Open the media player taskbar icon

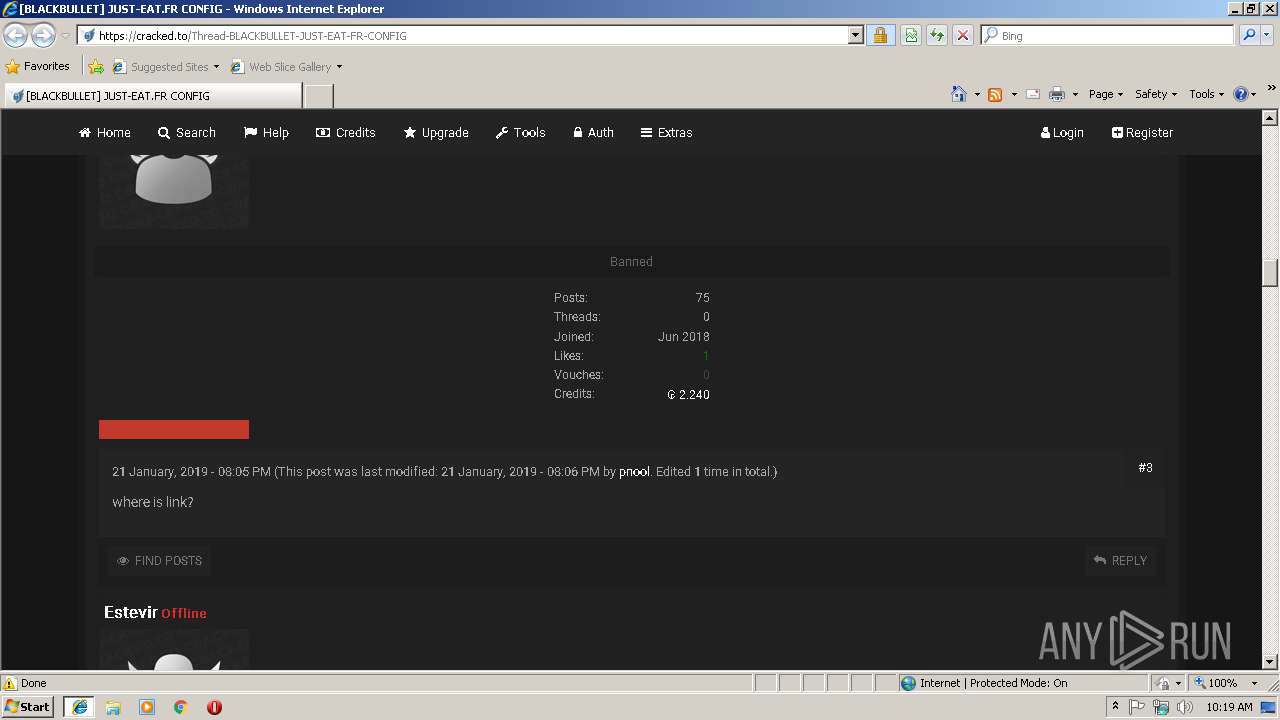[x=147, y=707]
